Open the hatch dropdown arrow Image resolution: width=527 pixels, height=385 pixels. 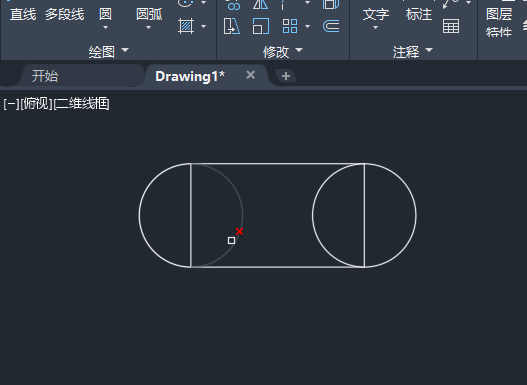click(204, 26)
